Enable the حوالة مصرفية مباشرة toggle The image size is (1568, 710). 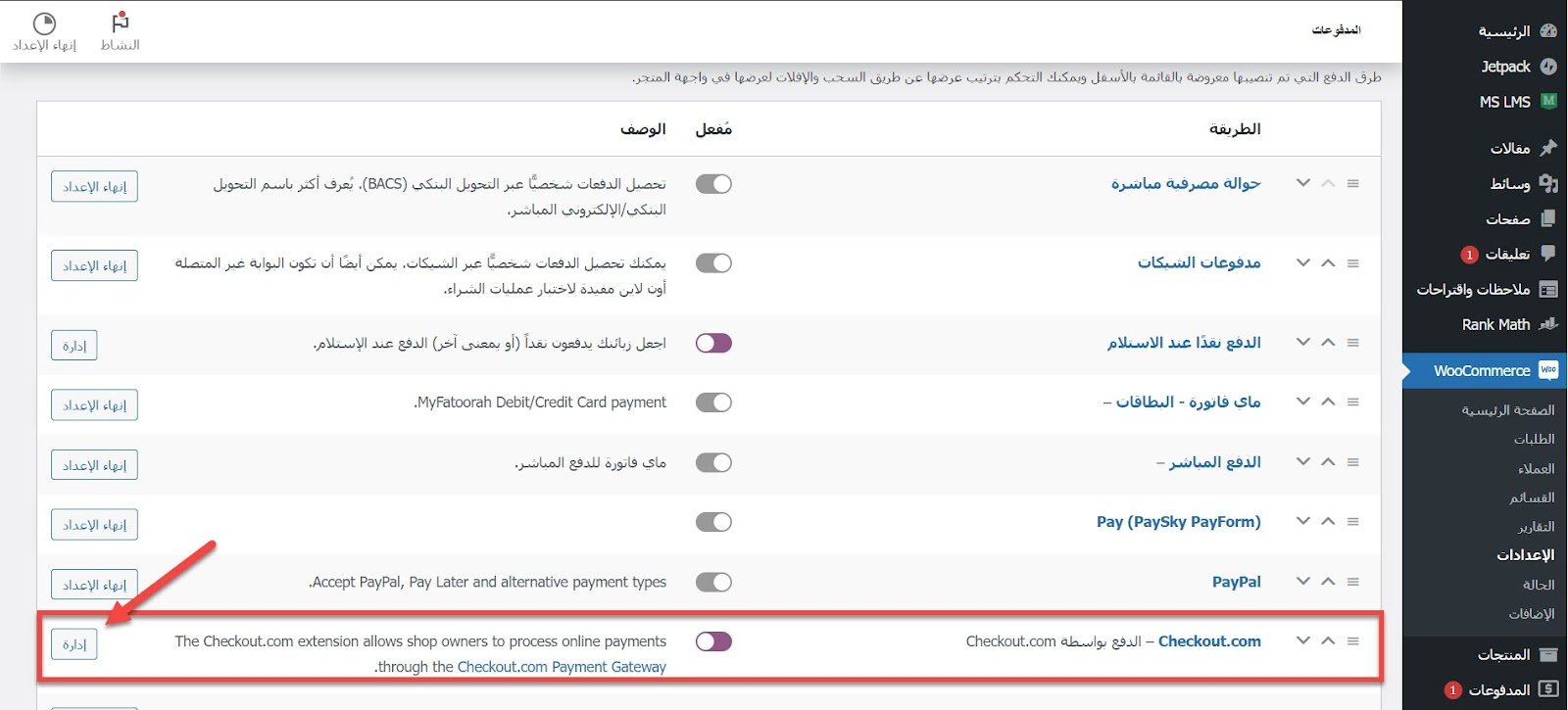click(713, 184)
